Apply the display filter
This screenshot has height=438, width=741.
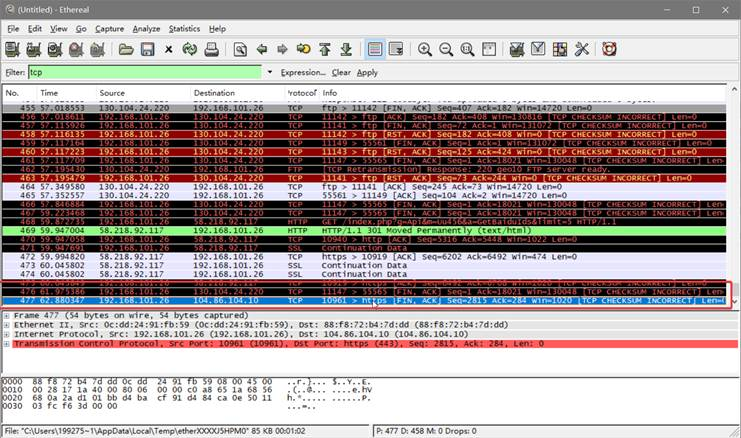(367, 73)
